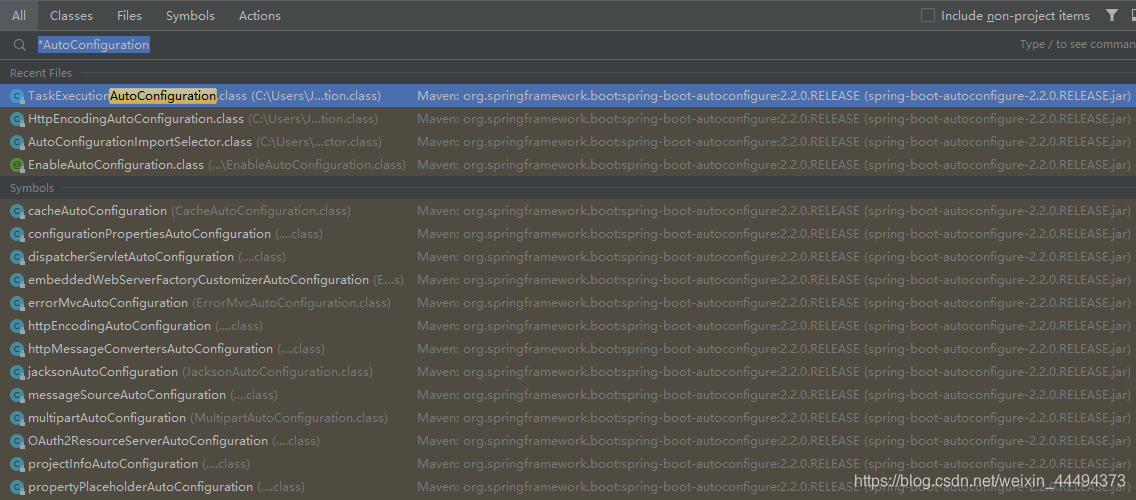Select dispatcherServletAutoConfiguration symbol
The height and width of the screenshot is (500, 1136).
pos(568,257)
